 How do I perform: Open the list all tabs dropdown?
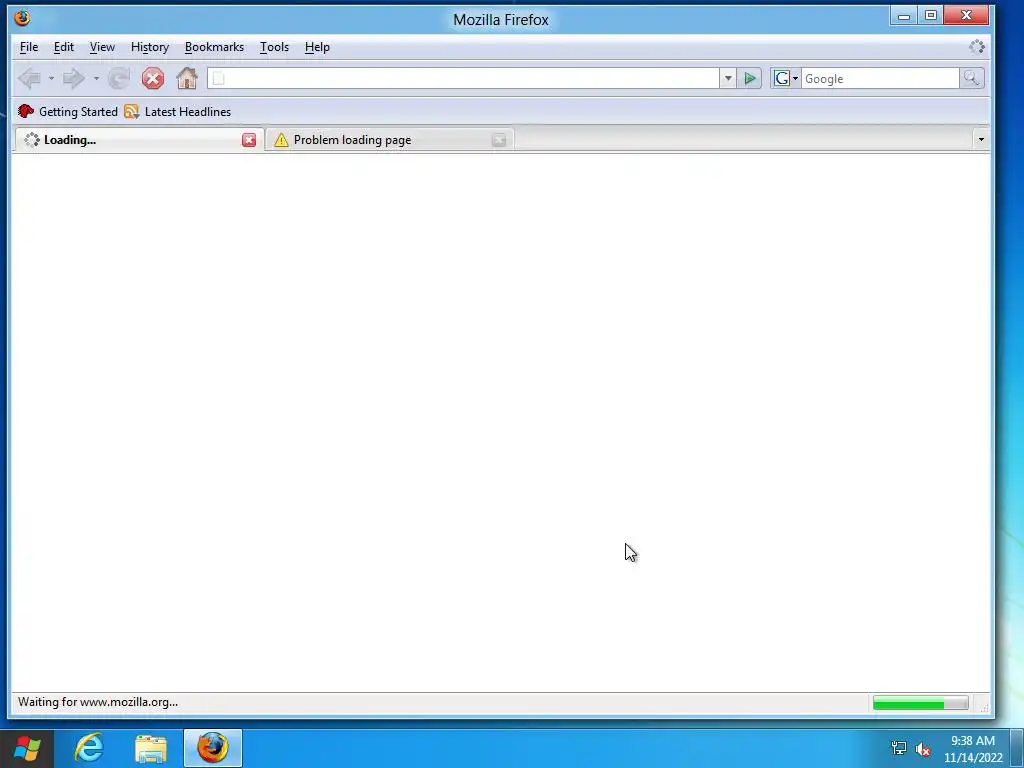(x=981, y=139)
